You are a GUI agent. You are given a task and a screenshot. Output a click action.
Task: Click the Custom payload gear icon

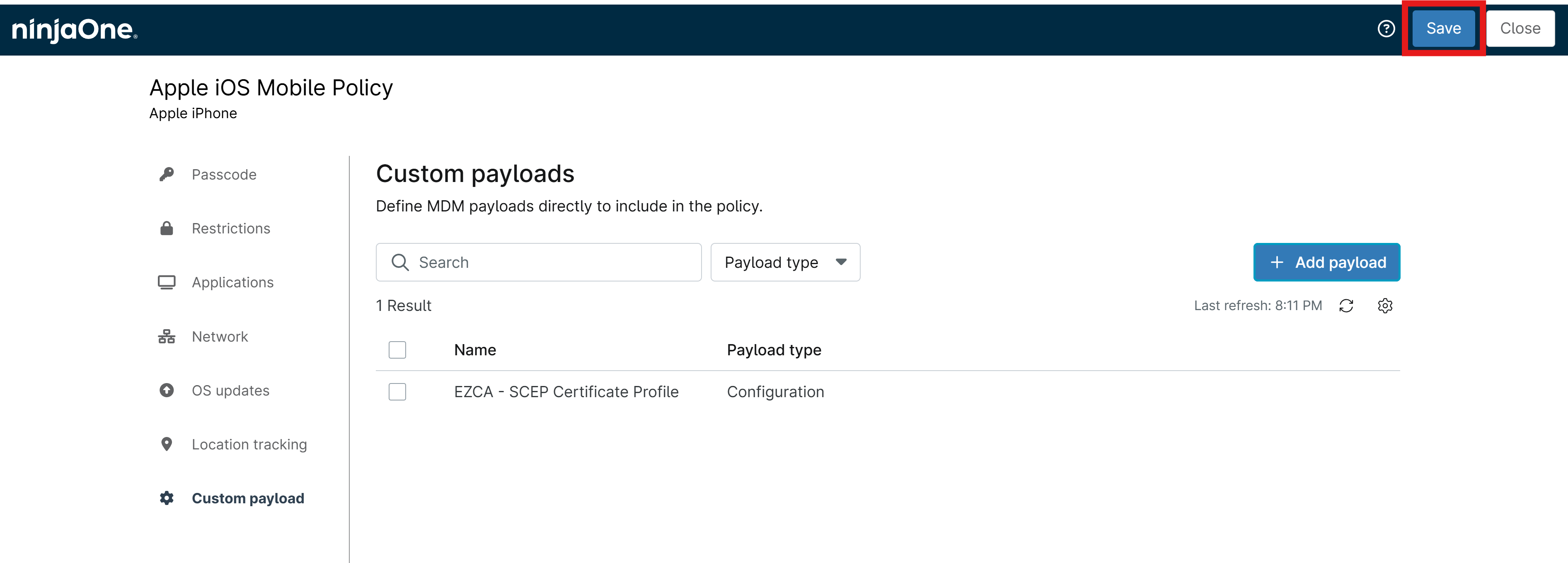coord(166,498)
